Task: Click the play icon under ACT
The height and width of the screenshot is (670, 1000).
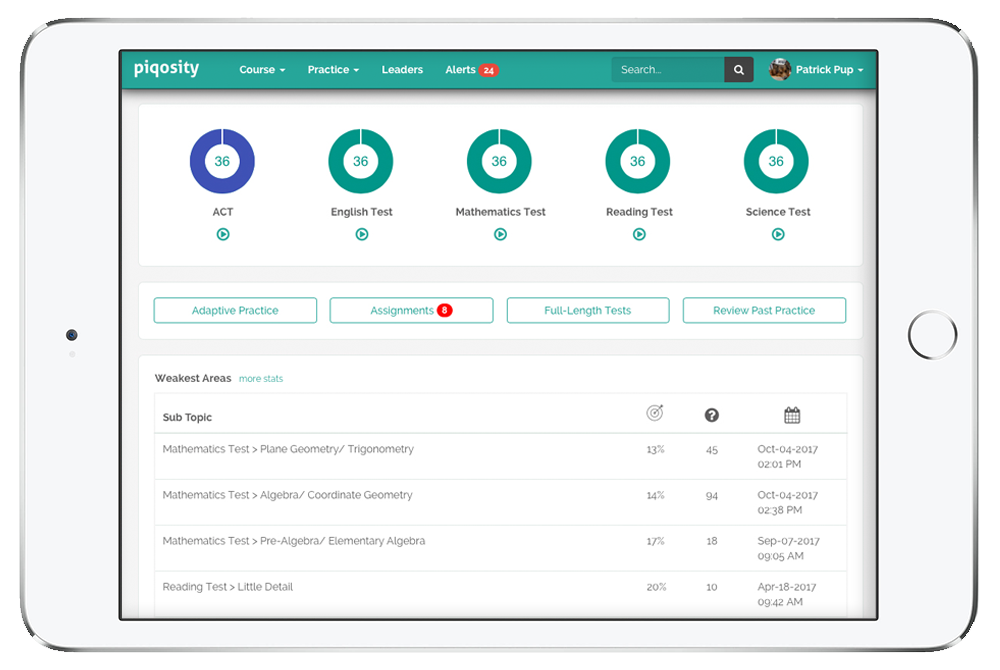Action: [223, 234]
